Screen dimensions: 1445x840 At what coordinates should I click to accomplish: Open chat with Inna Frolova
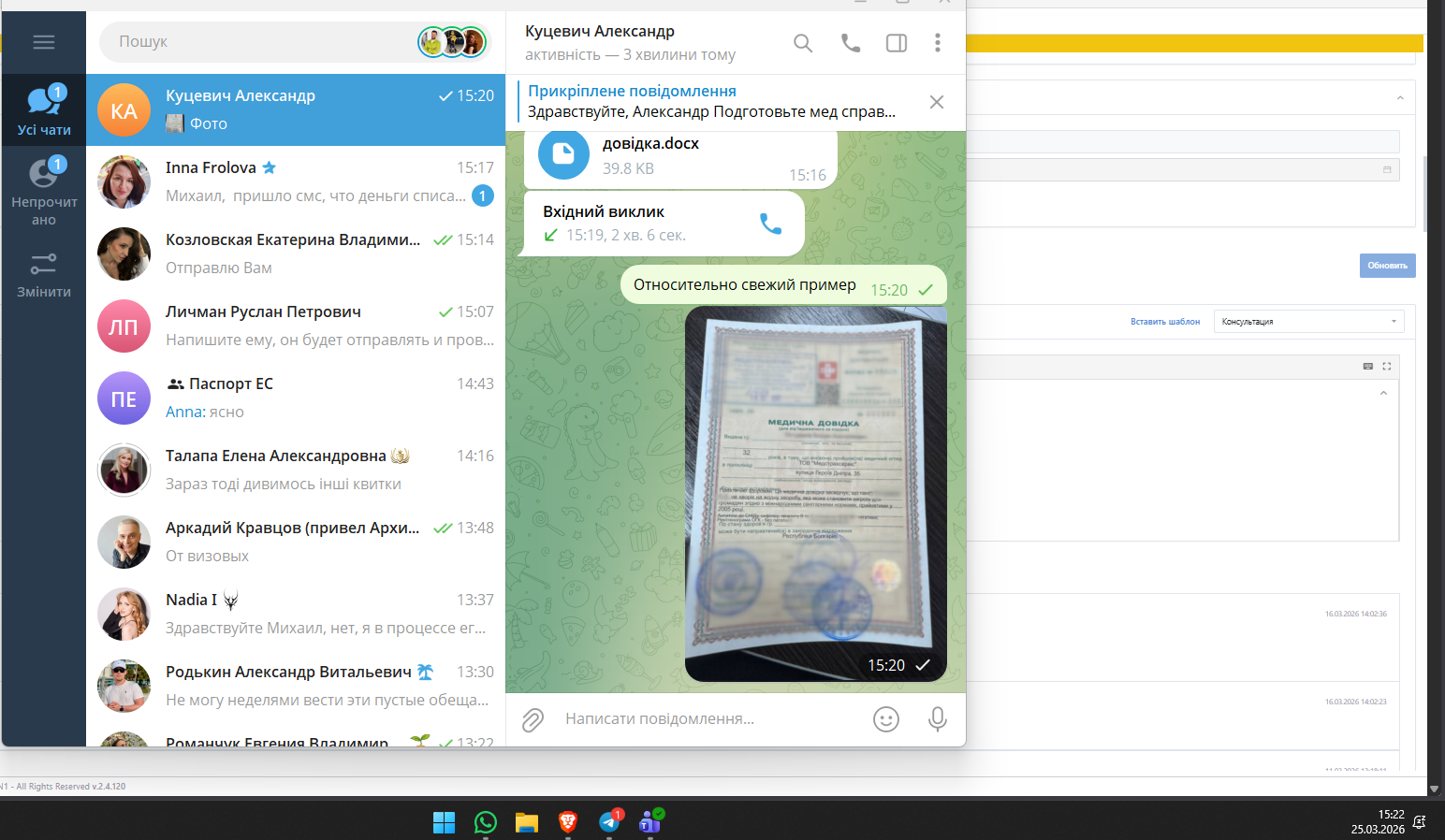click(296, 181)
